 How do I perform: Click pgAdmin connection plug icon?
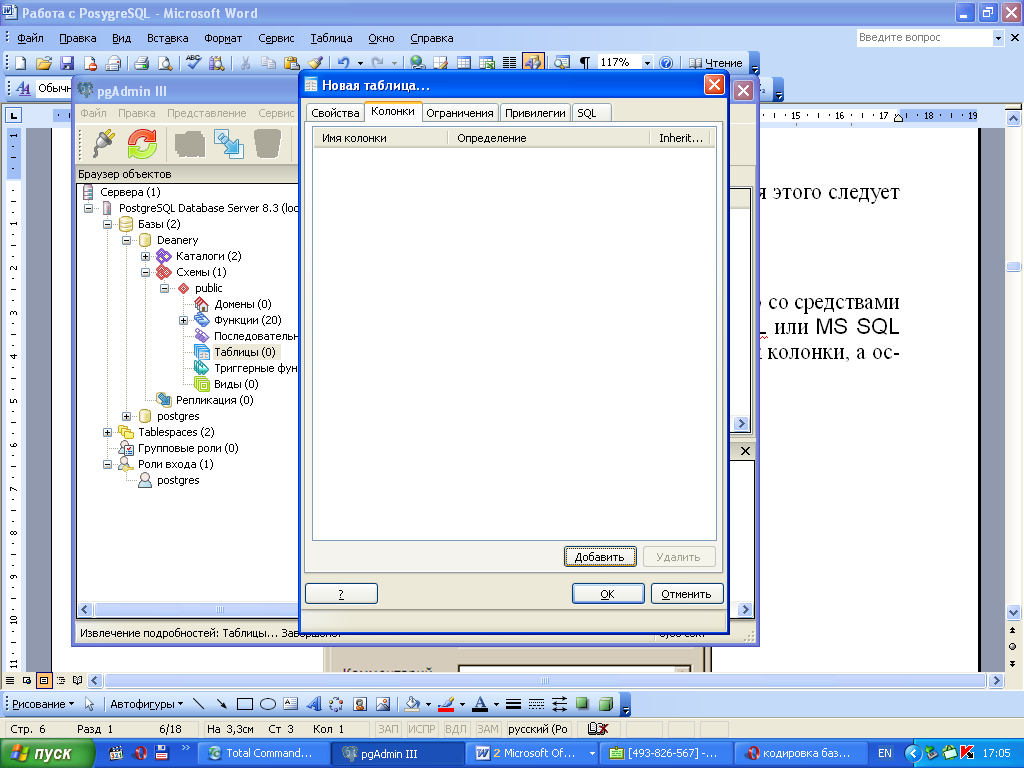click(x=103, y=143)
